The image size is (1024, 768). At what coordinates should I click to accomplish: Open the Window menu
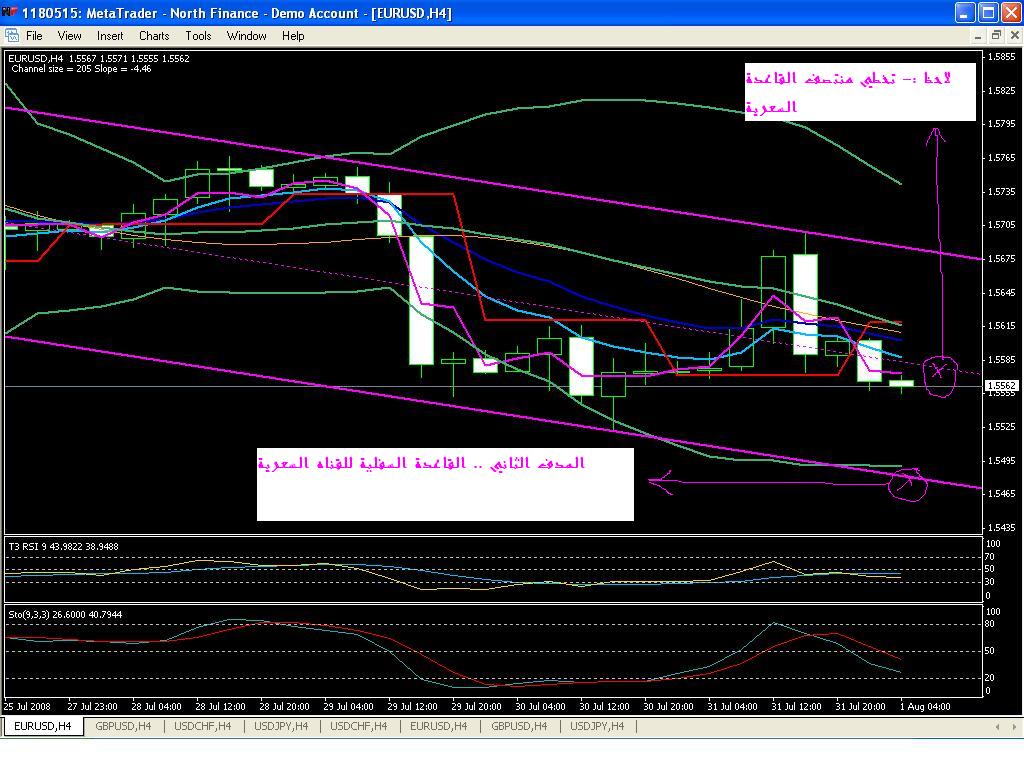click(246, 36)
